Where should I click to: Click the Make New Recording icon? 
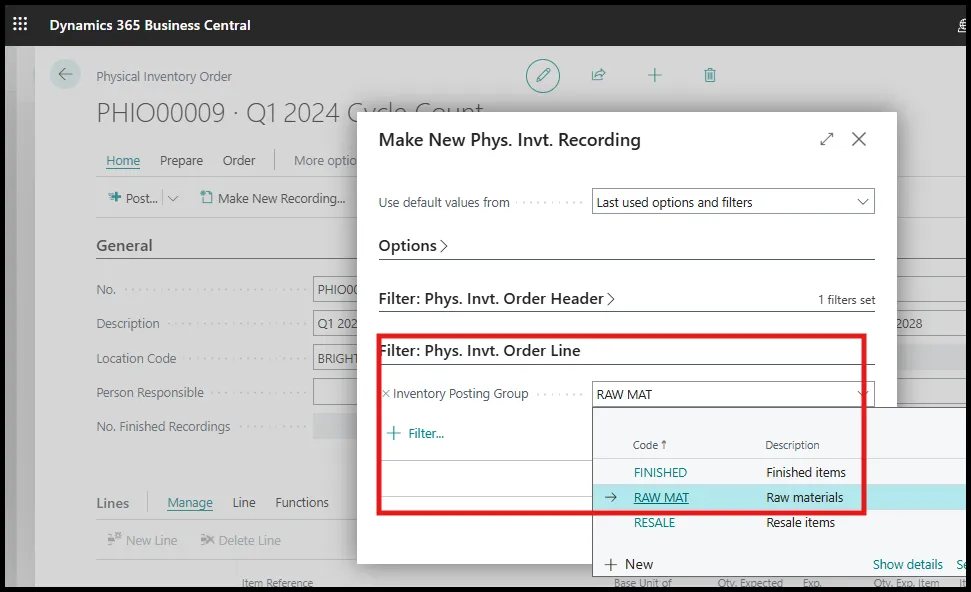(206, 198)
